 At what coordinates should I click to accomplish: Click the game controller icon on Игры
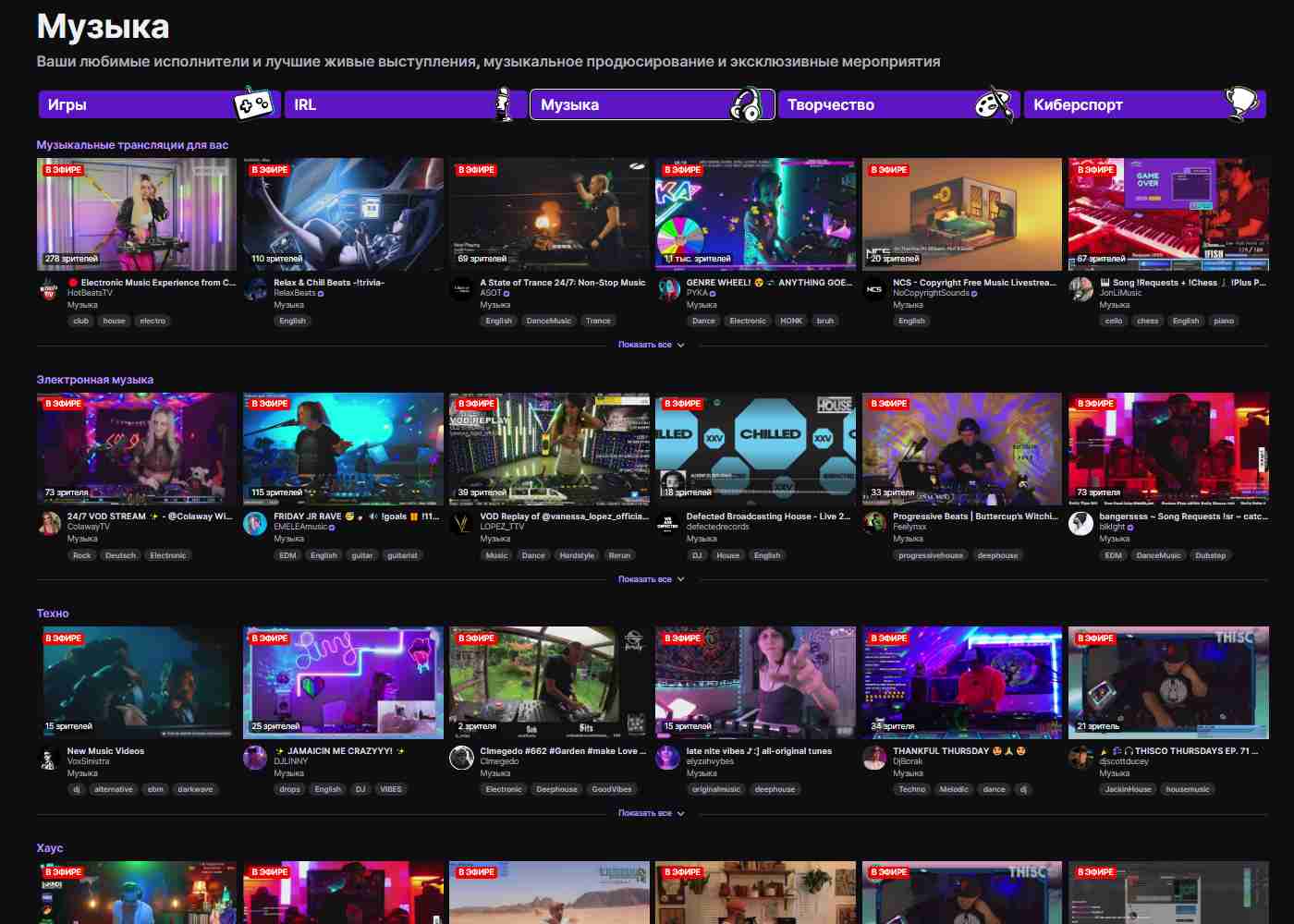coord(254,103)
